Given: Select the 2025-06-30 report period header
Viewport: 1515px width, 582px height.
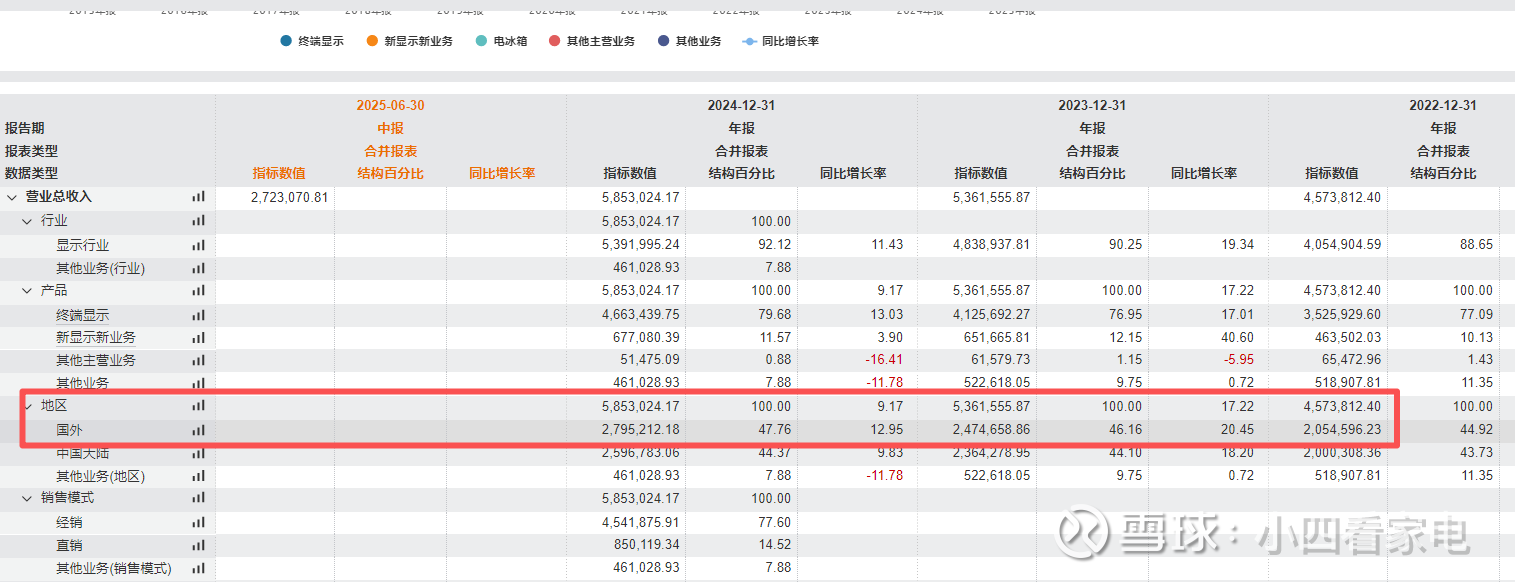Looking at the screenshot, I should tap(390, 105).
